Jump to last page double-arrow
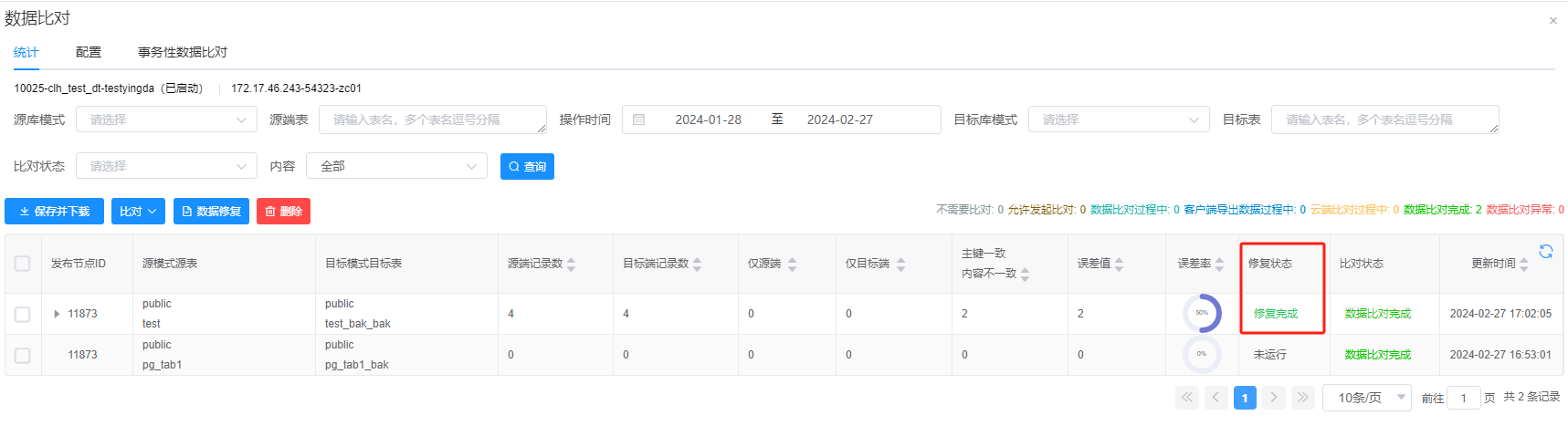 [1303, 398]
